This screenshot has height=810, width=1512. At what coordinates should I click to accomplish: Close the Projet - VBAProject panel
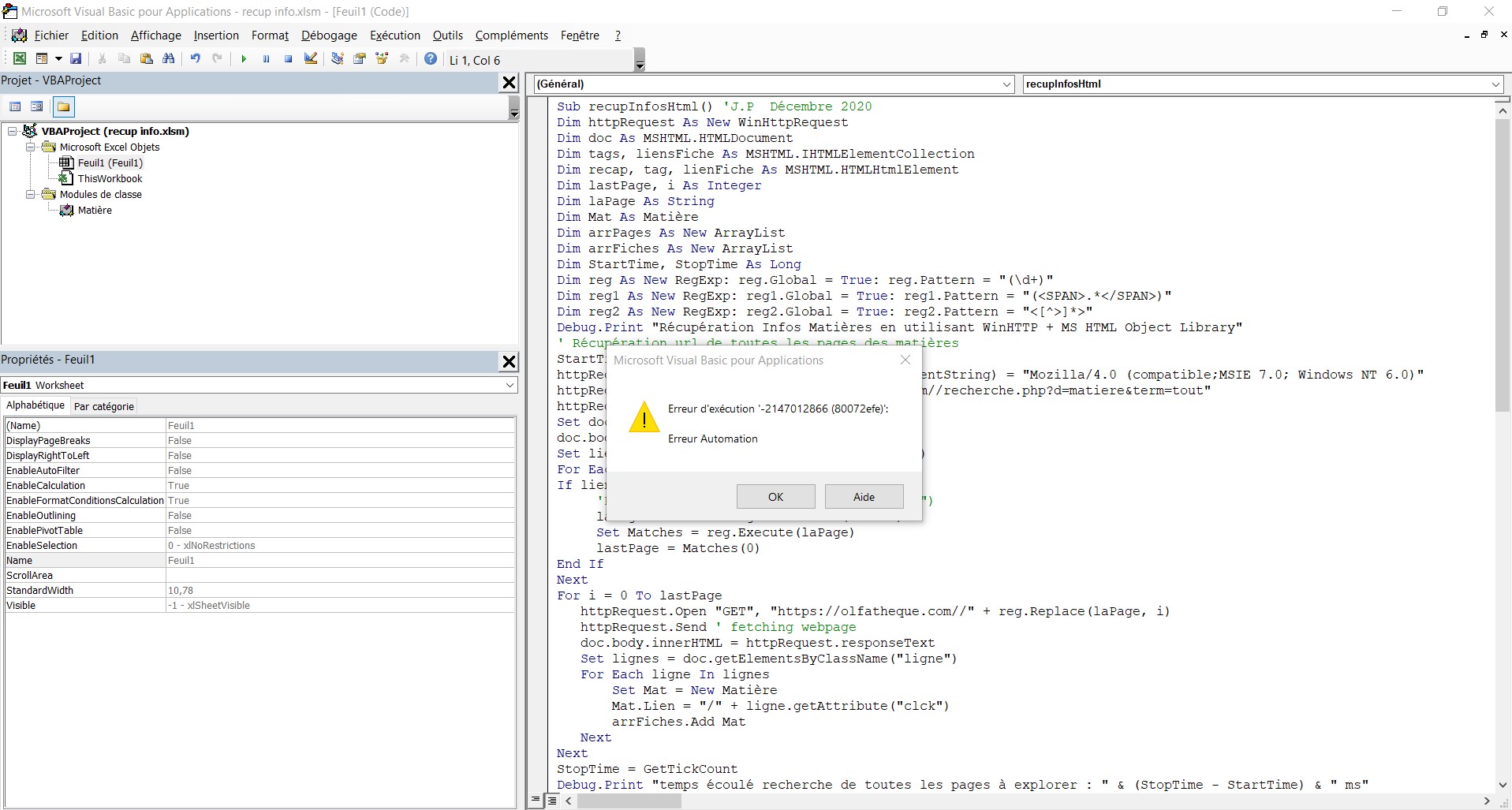[510, 82]
